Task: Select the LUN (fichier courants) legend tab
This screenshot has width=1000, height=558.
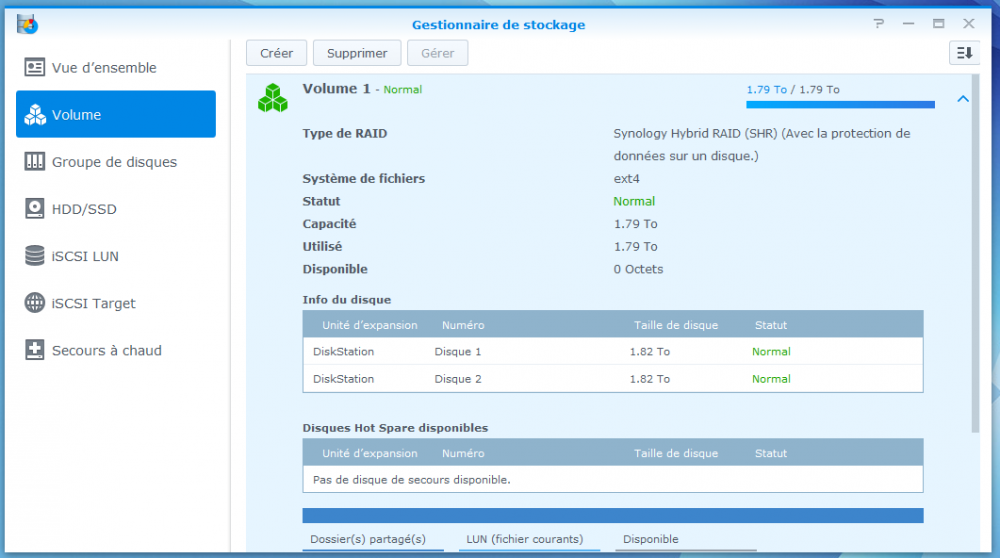Action: point(524,540)
